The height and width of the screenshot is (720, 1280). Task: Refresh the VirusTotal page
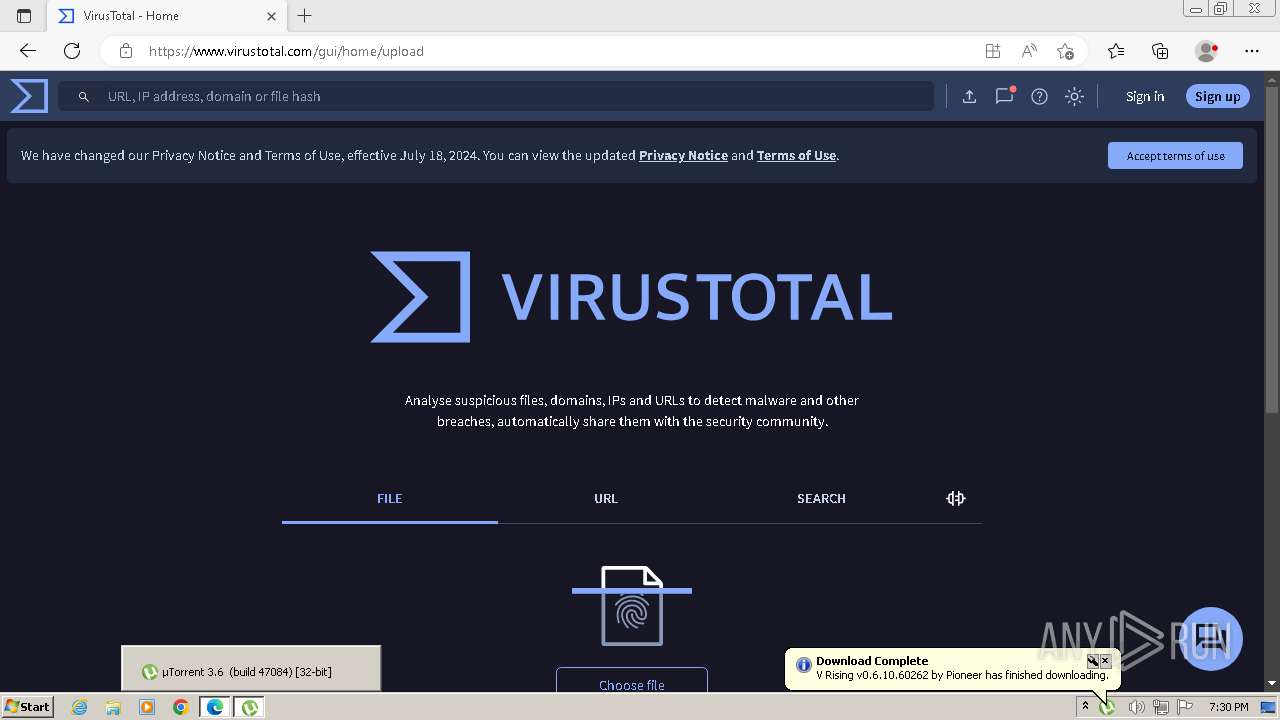[72, 51]
